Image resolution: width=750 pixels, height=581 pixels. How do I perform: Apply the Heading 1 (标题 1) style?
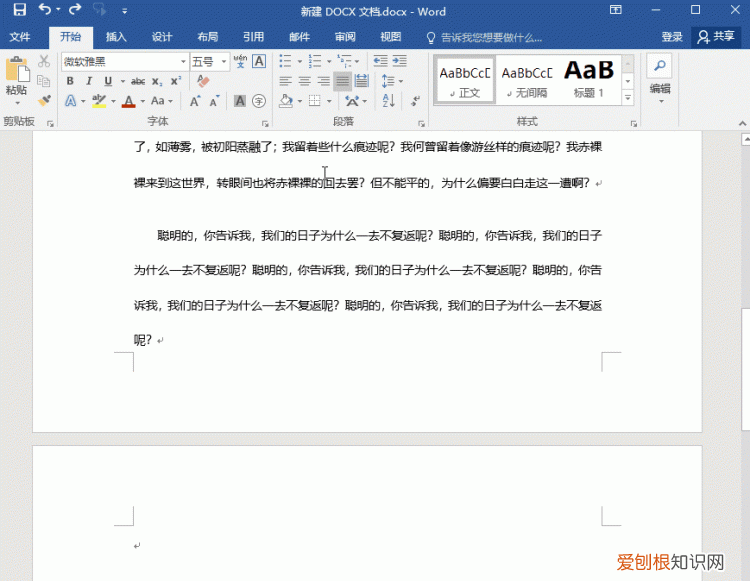589,80
